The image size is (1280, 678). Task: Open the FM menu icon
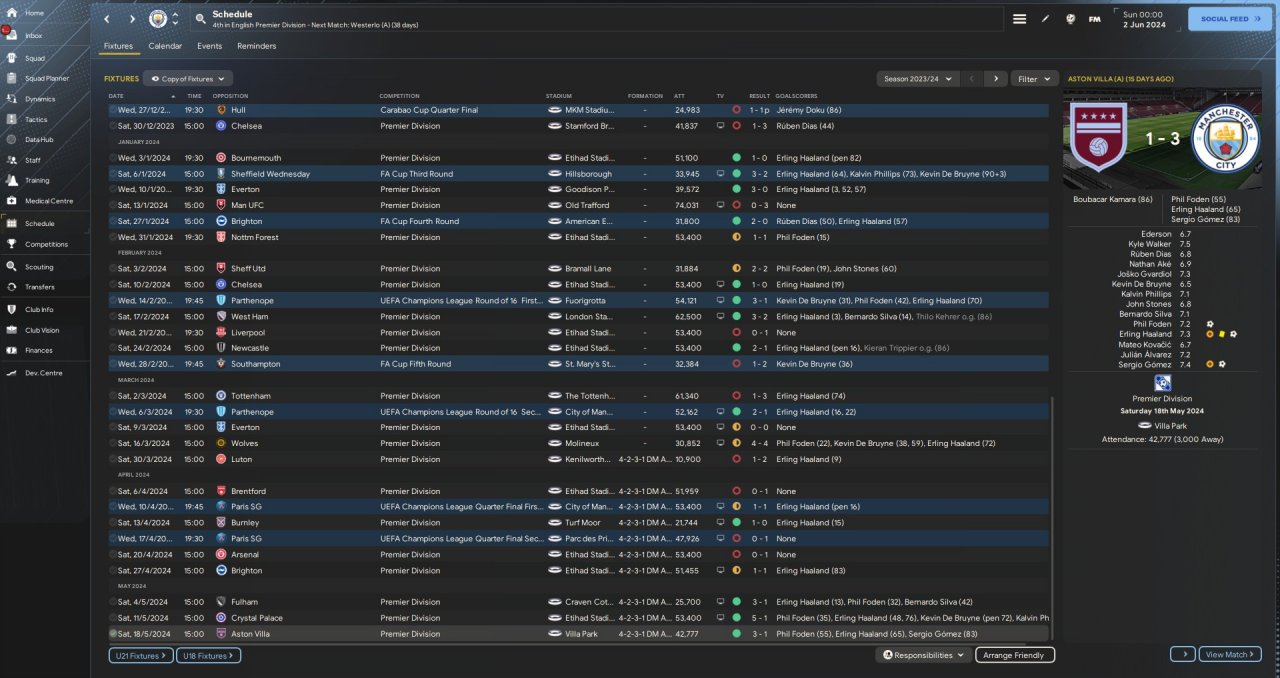[x=1095, y=19]
